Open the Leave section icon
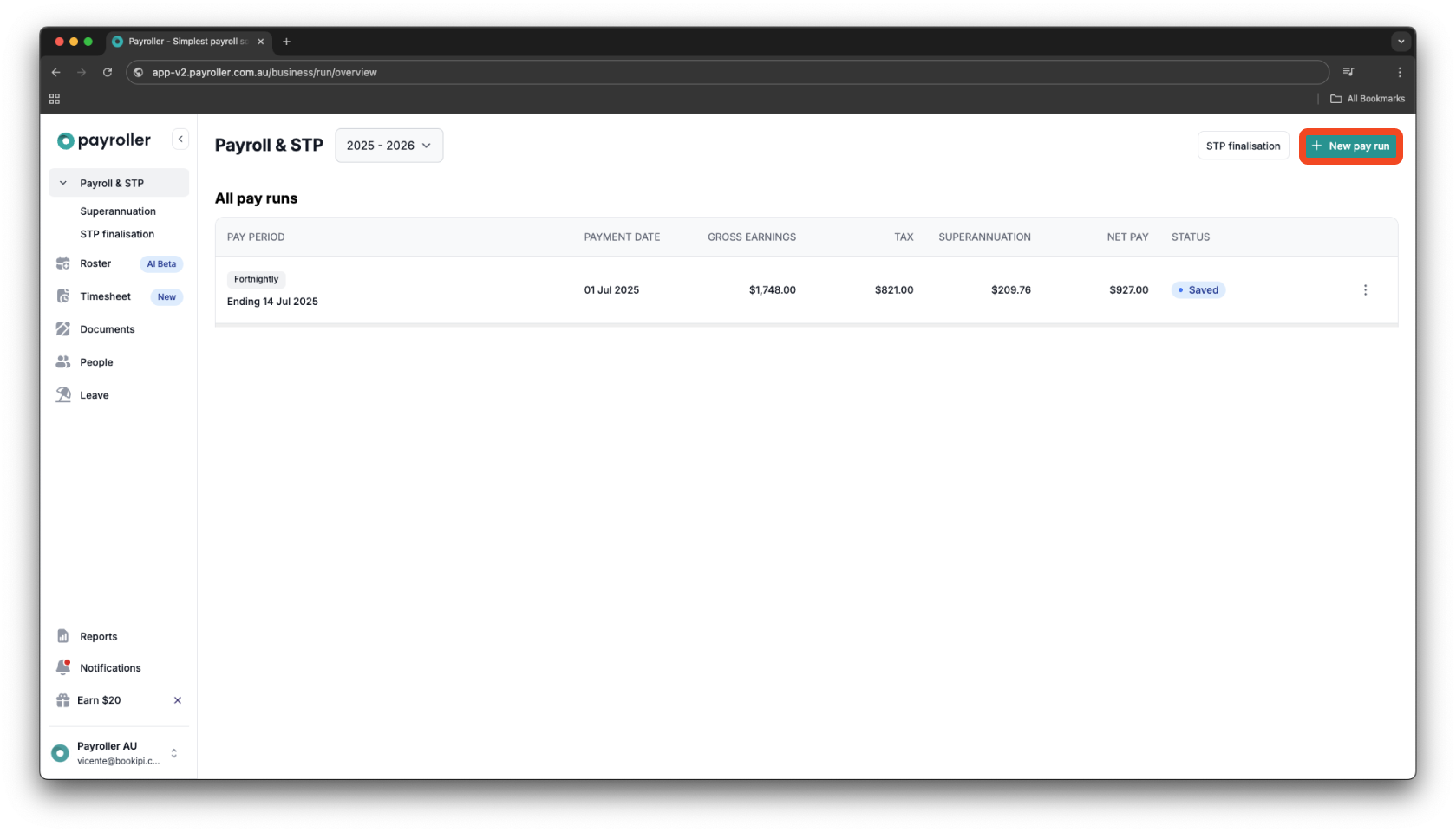 [x=63, y=394]
